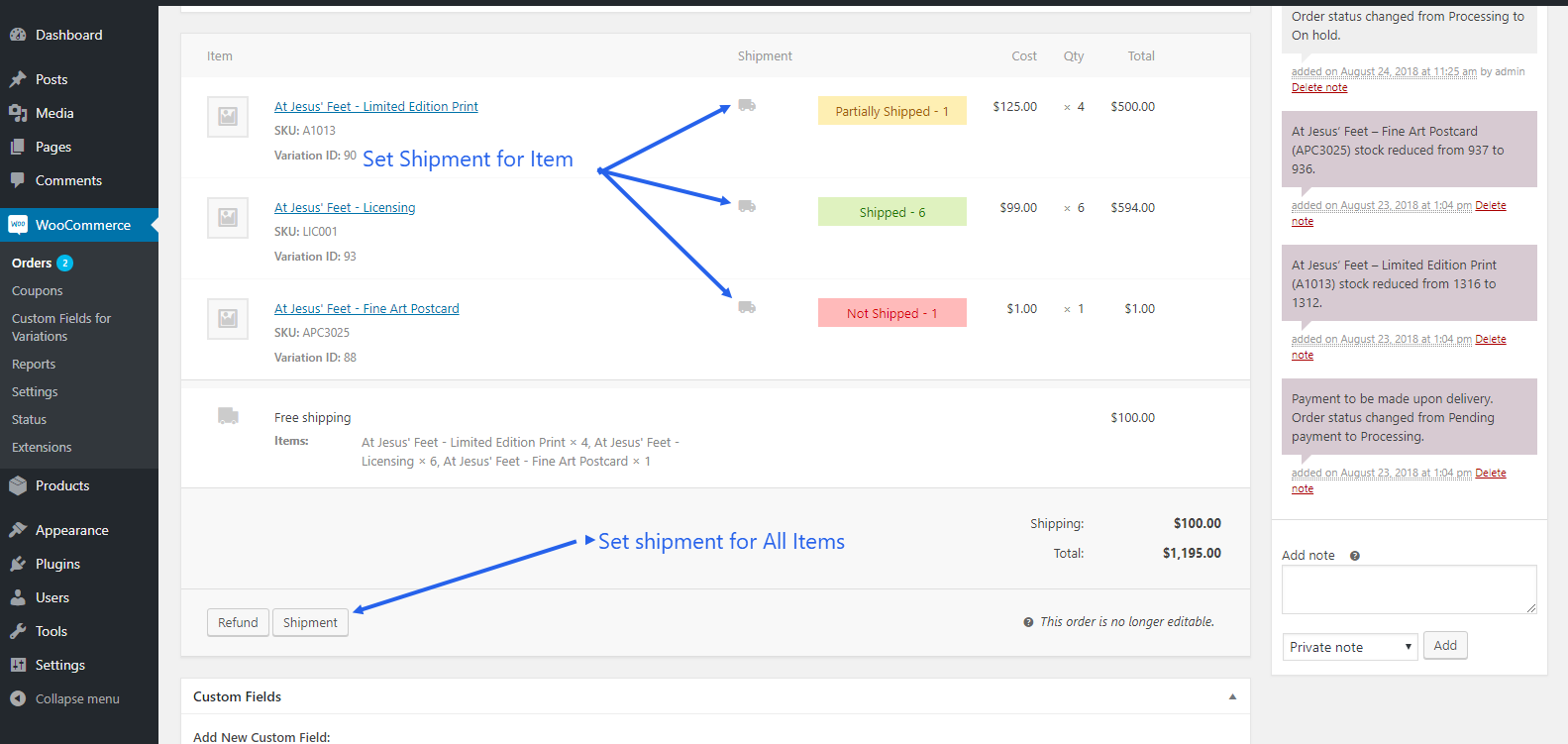Click the Dashboard gauge icon
This screenshot has width=1568, height=744.
click(x=18, y=35)
